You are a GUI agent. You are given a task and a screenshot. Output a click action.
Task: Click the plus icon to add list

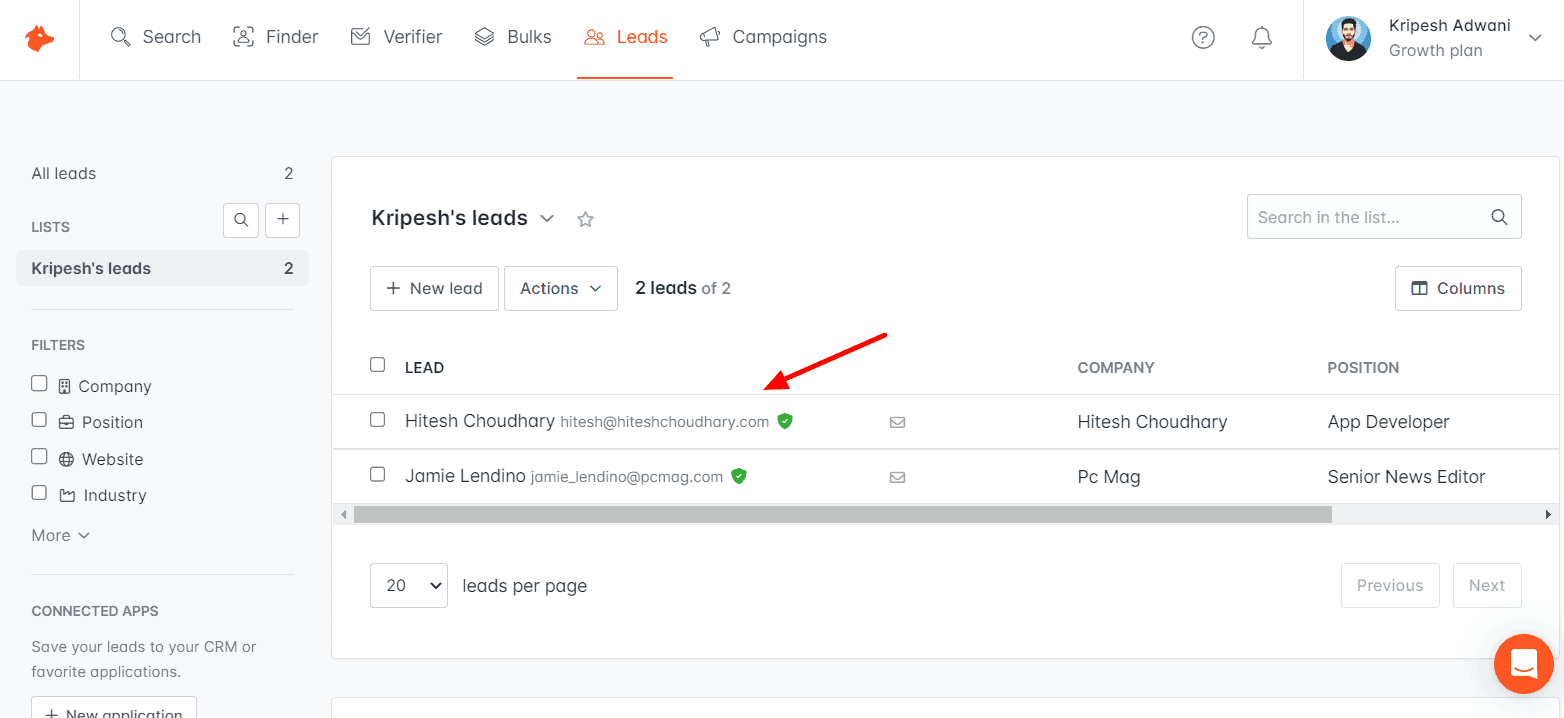click(x=282, y=220)
